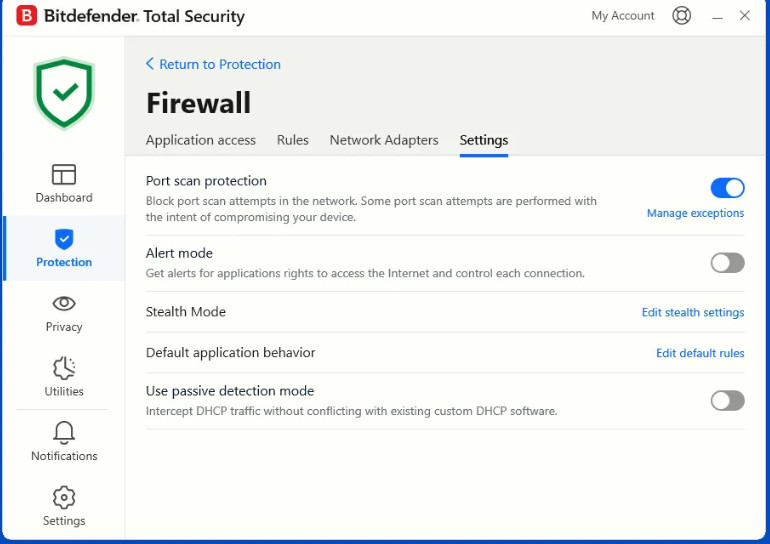
Task: Select the firewall Settings tab
Action: click(x=484, y=140)
